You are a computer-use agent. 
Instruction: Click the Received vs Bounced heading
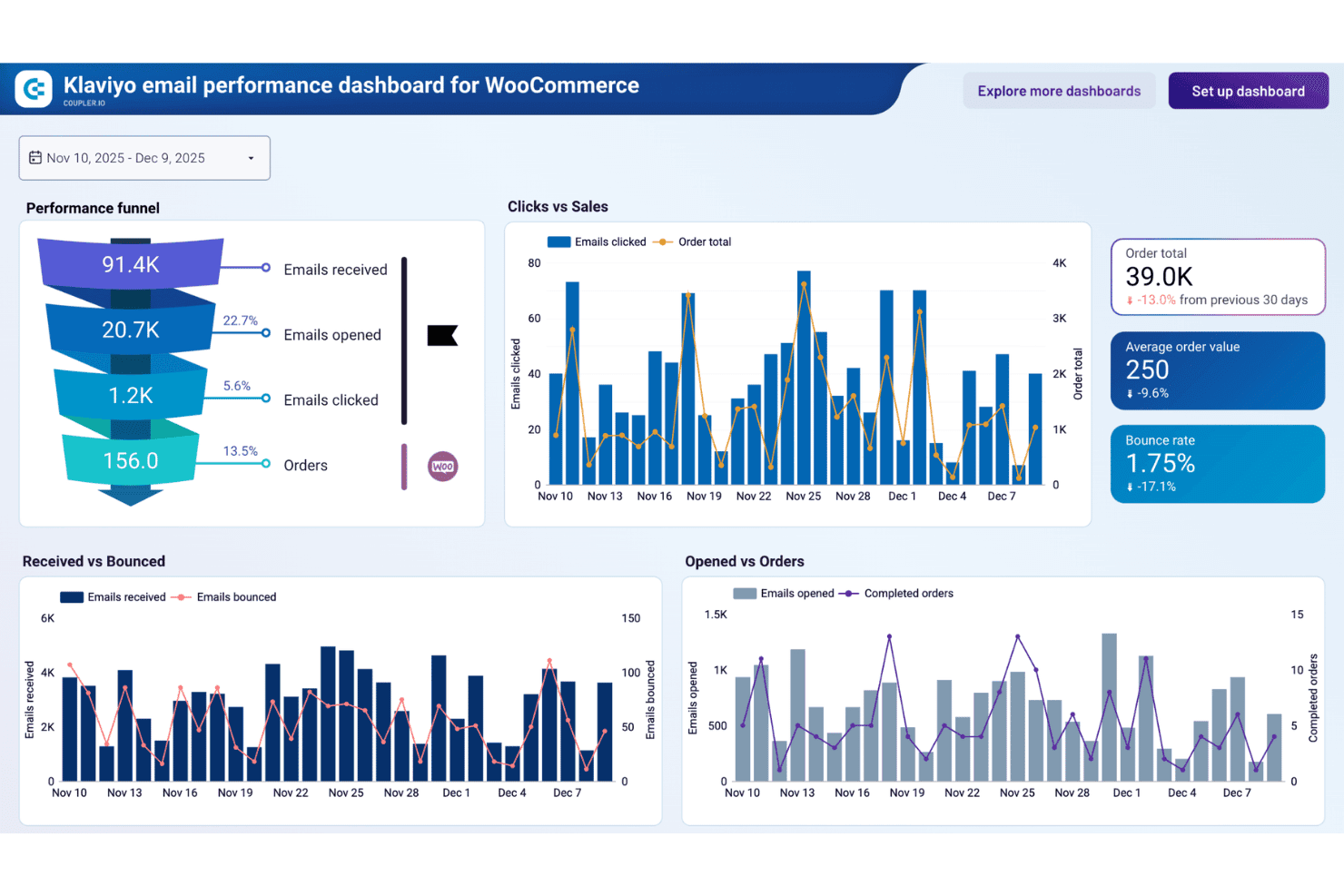(94, 562)
